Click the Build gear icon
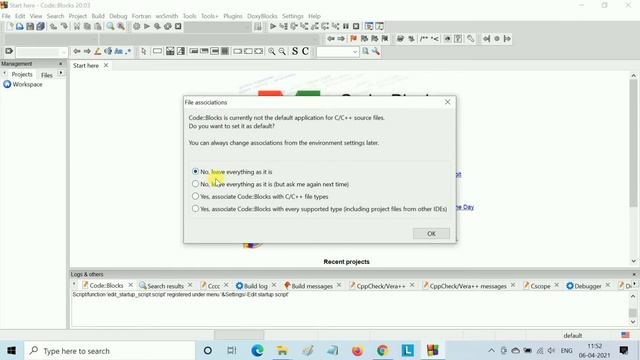 pyautogui.click(x=136, y=27)
